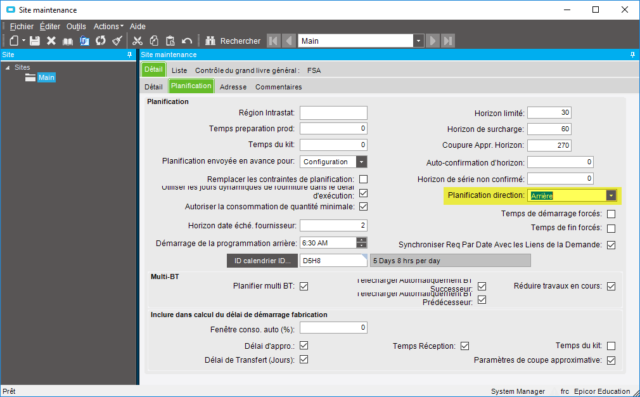Switch to the Adresse sub-tab
The image size is (640, 397).
233,87
